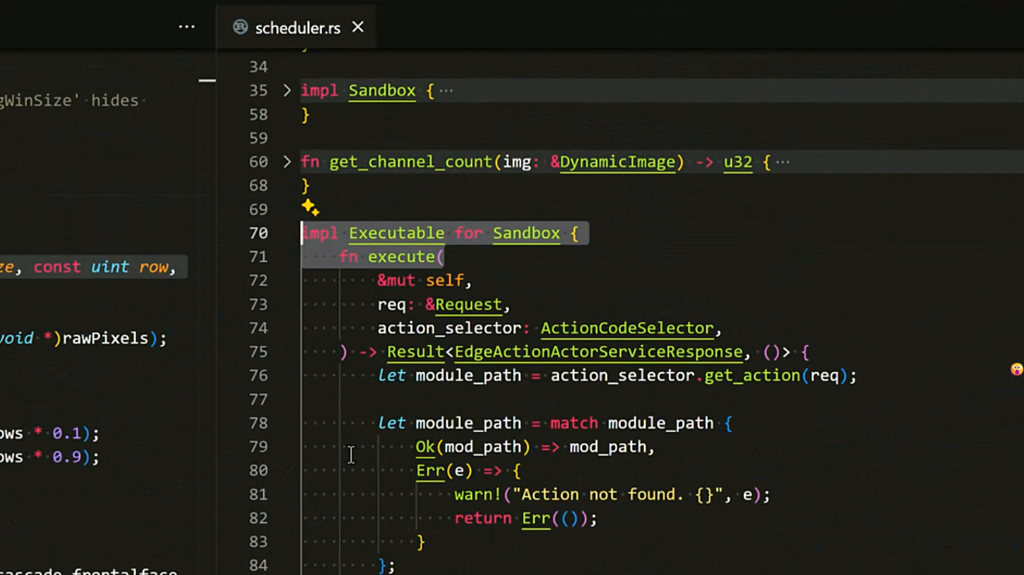Open the more actions ellipsis menu

coord(187,27)
